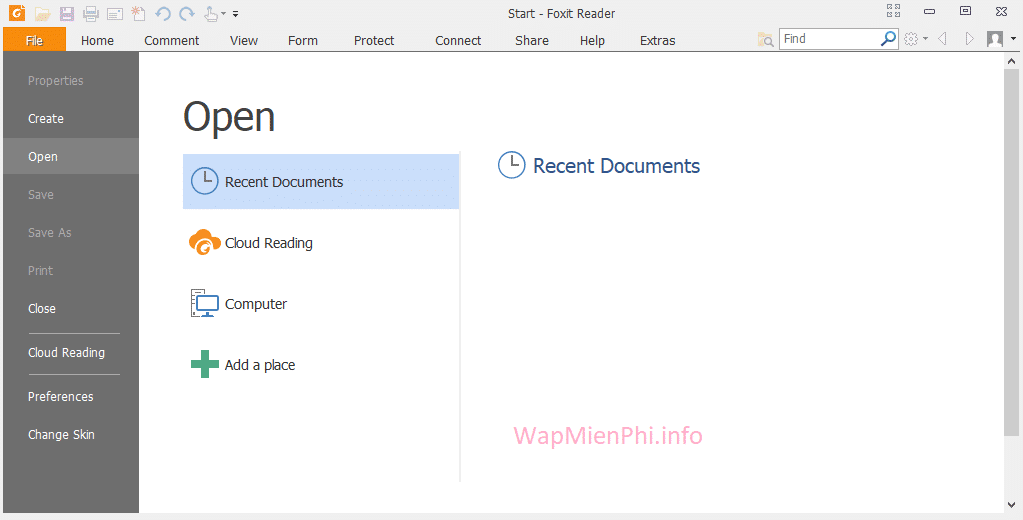Open the Connect tab
This screenshot has height=520, width=1023.
pyautogui.click(x=458, y=40)
